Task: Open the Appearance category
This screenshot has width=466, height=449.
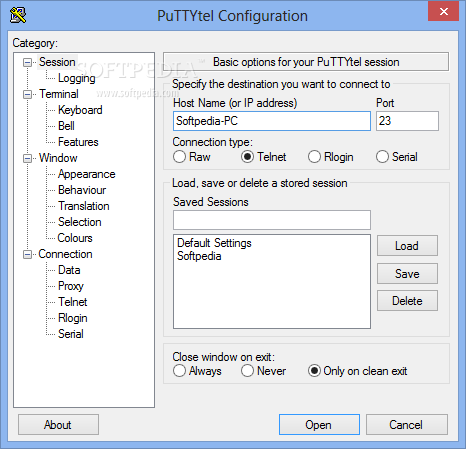Action: pyautogui.click(x=86, y=174)
